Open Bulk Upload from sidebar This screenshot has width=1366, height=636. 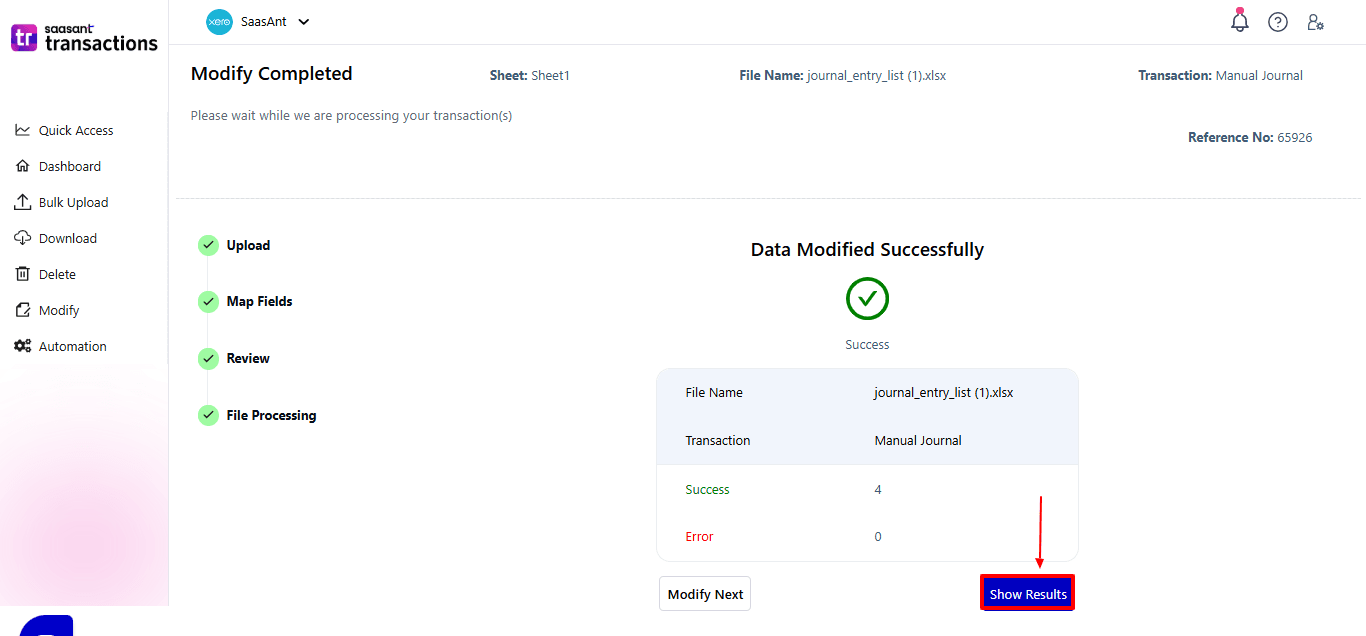pos(73,202)
